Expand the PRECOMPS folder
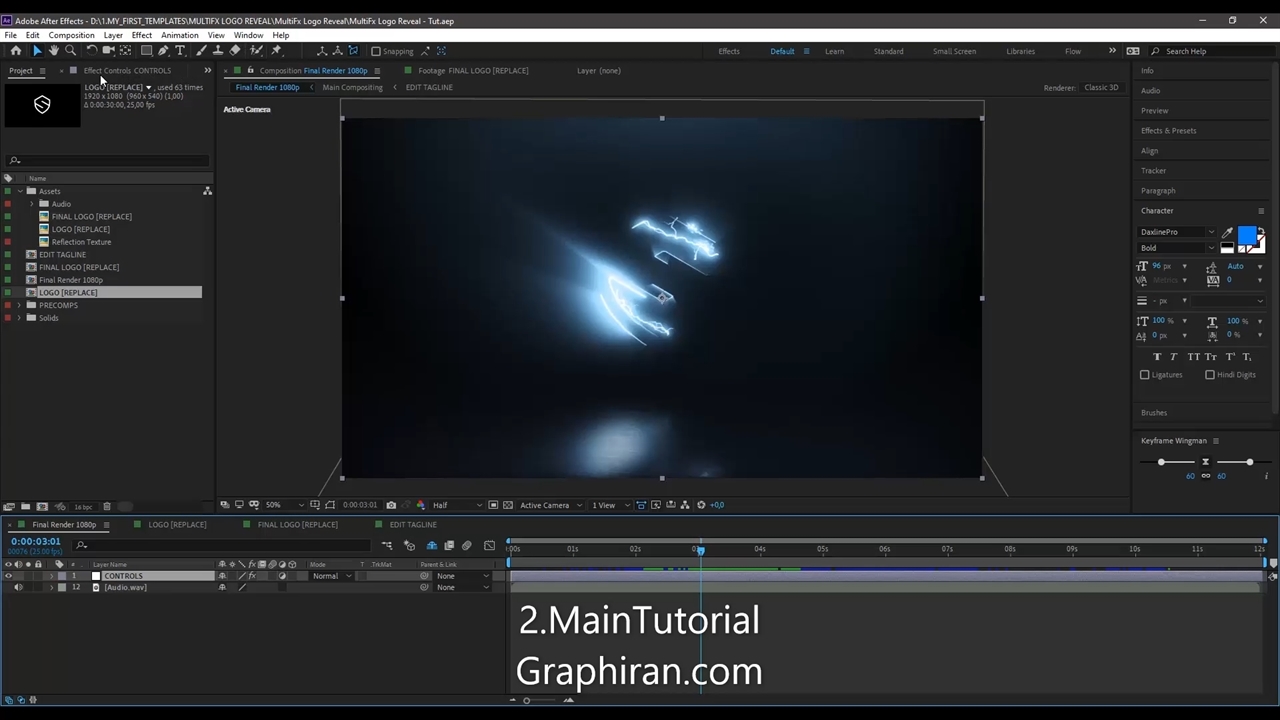This screenshot has height=720, width=1280. [x=19, y=305]
